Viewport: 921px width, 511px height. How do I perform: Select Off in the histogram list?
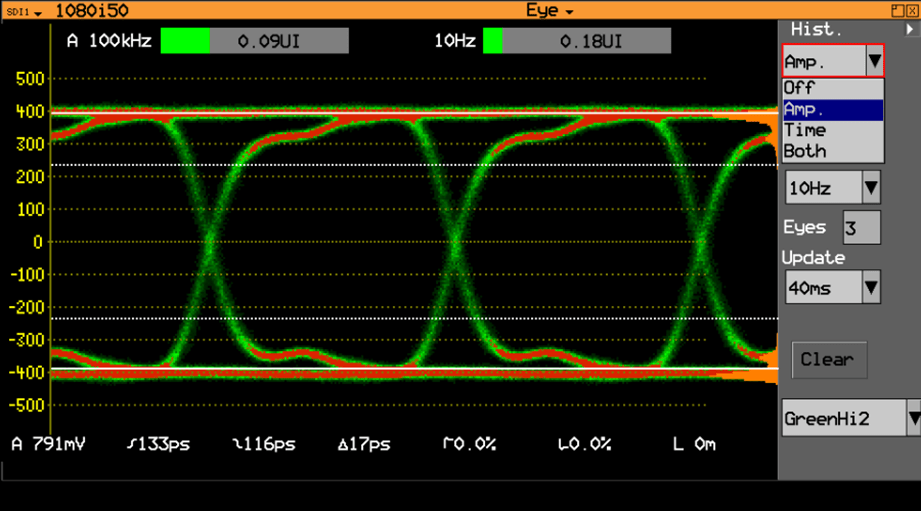pyautogui.click(x=832, y=88)
